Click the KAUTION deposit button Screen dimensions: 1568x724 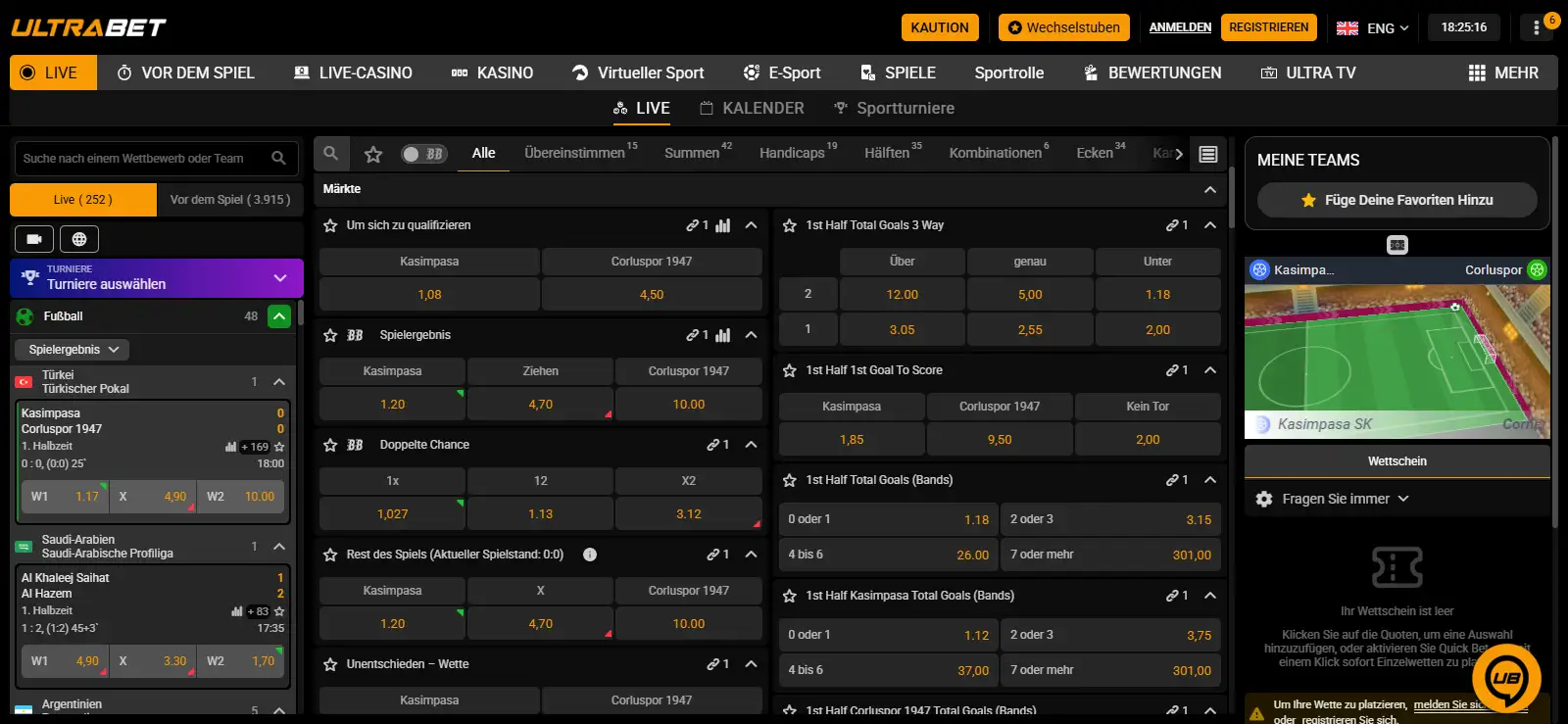click(940, 27)
